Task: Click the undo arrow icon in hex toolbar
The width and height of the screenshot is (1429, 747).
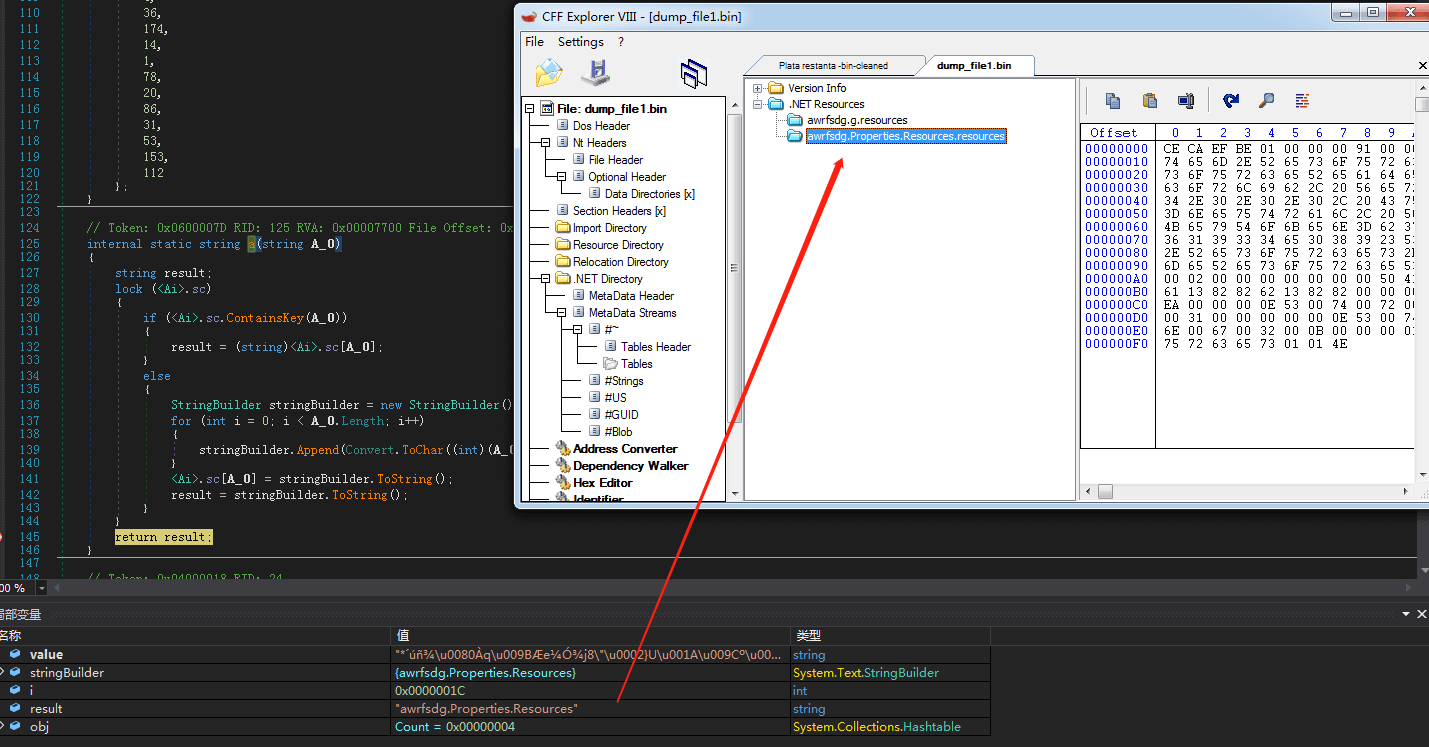Action: (x=1231, y=100)
